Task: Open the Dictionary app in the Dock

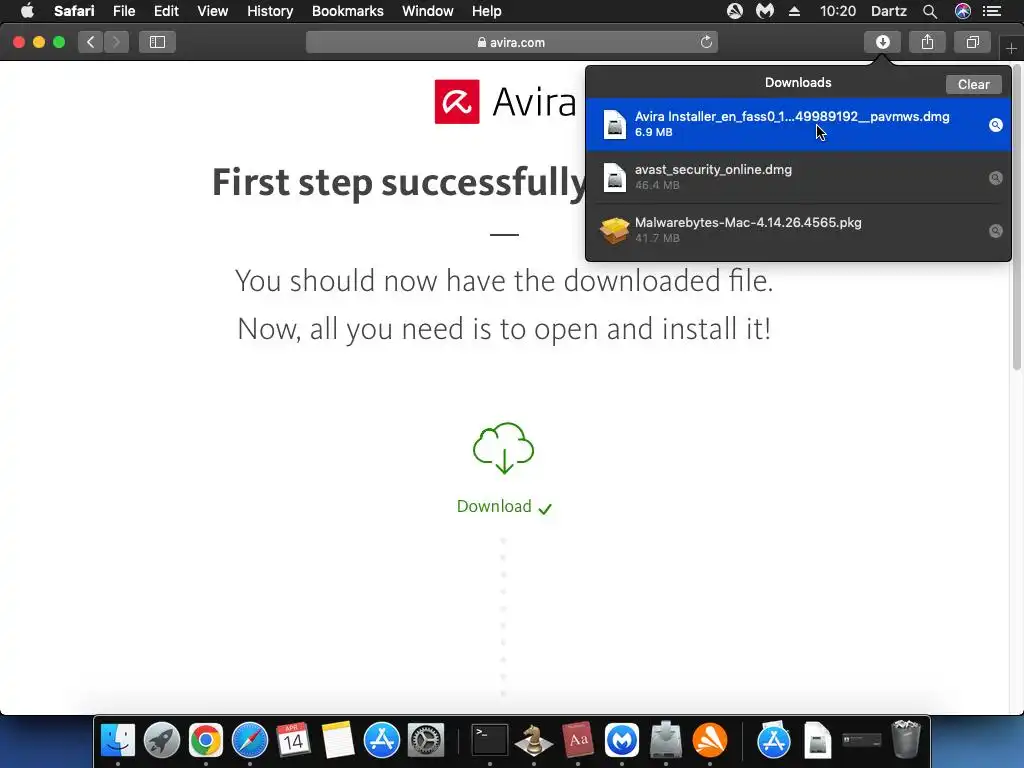Action: click(578, 740)
